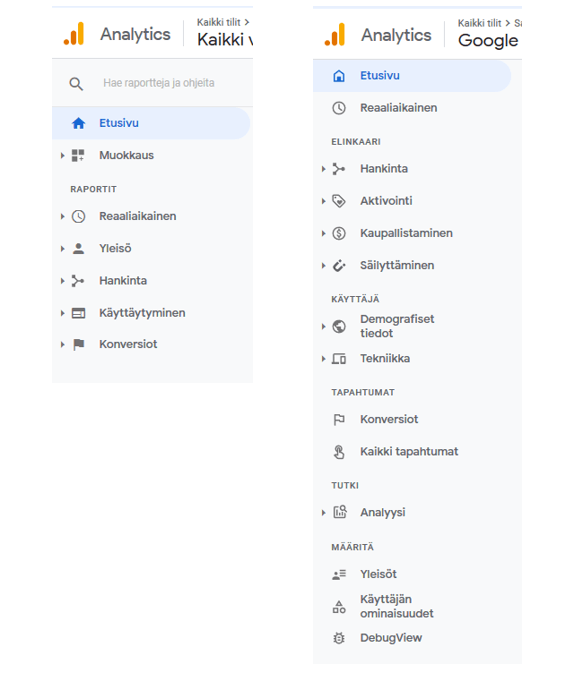Click the Käyttäytyminen window icon
The height and width of the screenshot is (673, 580).
[78, 313]
